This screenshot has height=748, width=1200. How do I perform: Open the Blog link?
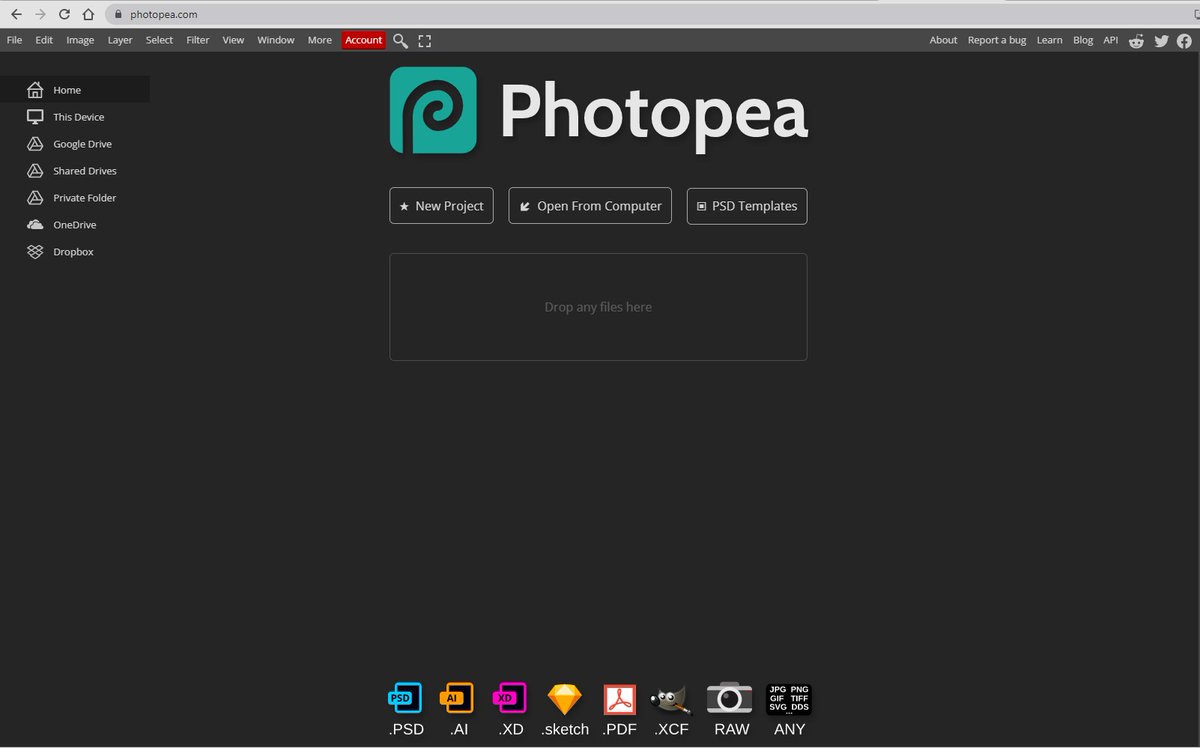pos(1083,40)
